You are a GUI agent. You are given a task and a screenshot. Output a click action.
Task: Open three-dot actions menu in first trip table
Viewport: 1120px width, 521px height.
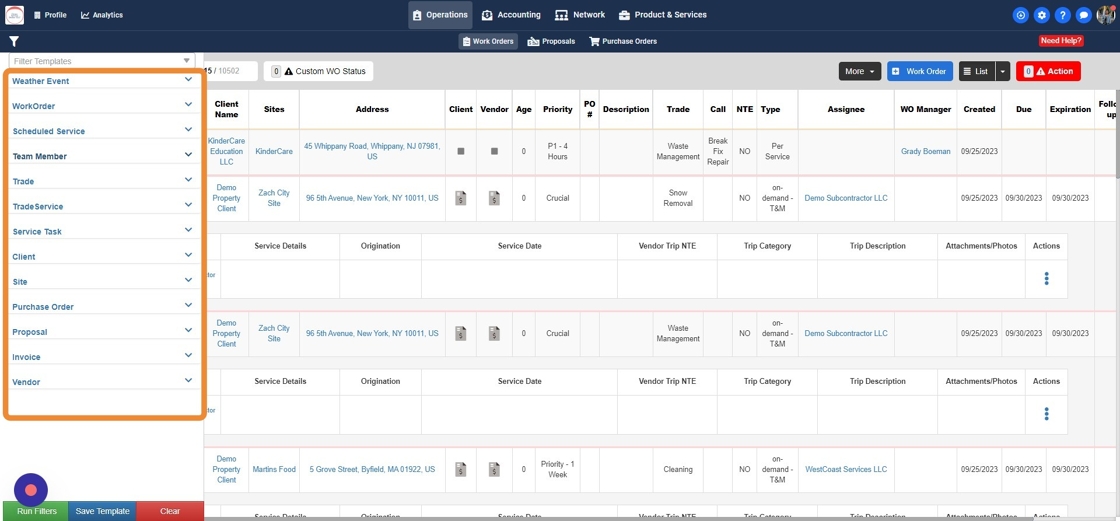pos(1046,278)
